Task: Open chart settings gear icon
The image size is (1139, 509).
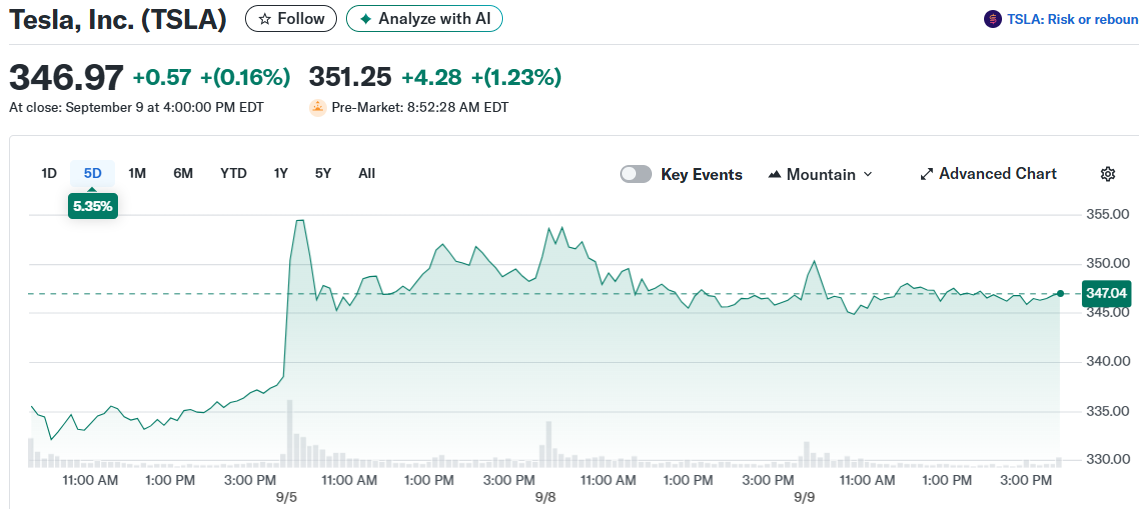Action: pyautogui.click(x=1108, y=174)
